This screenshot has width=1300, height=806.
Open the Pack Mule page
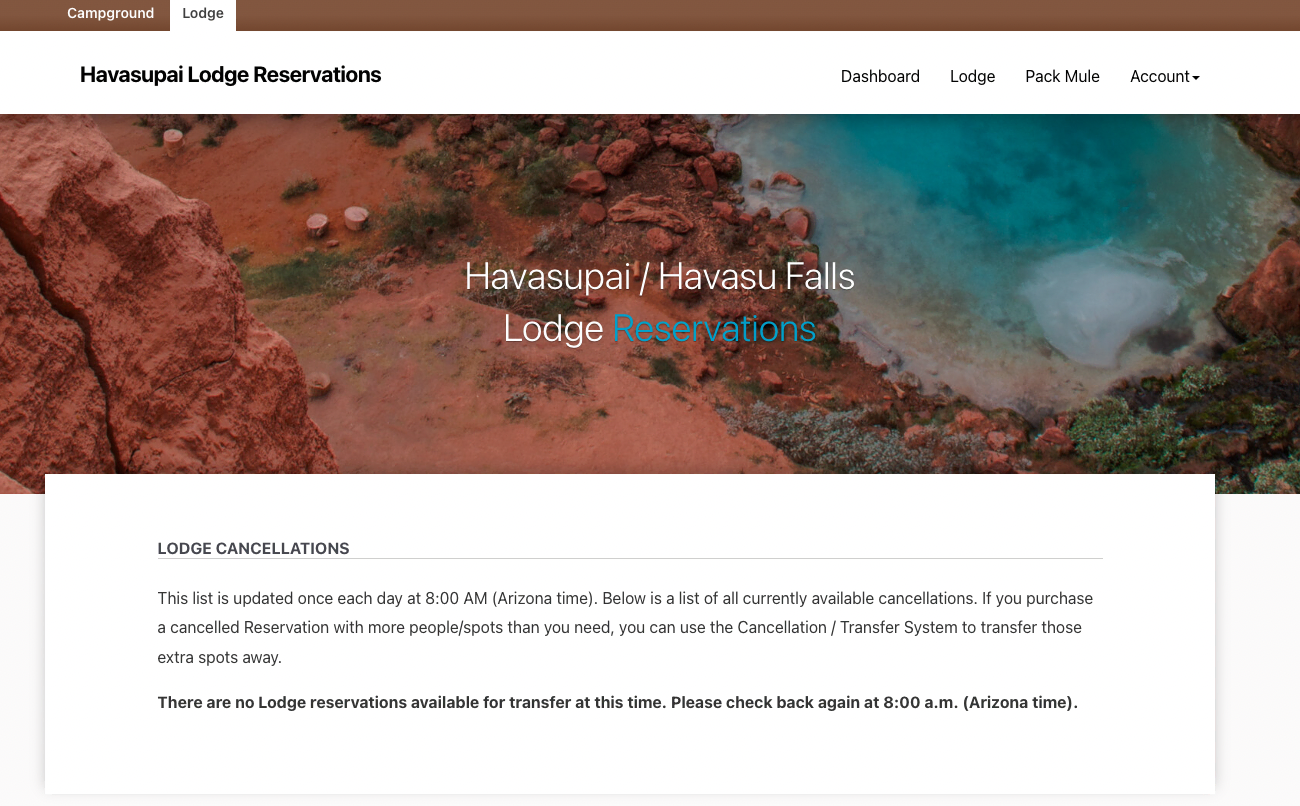click(1062, 76)
